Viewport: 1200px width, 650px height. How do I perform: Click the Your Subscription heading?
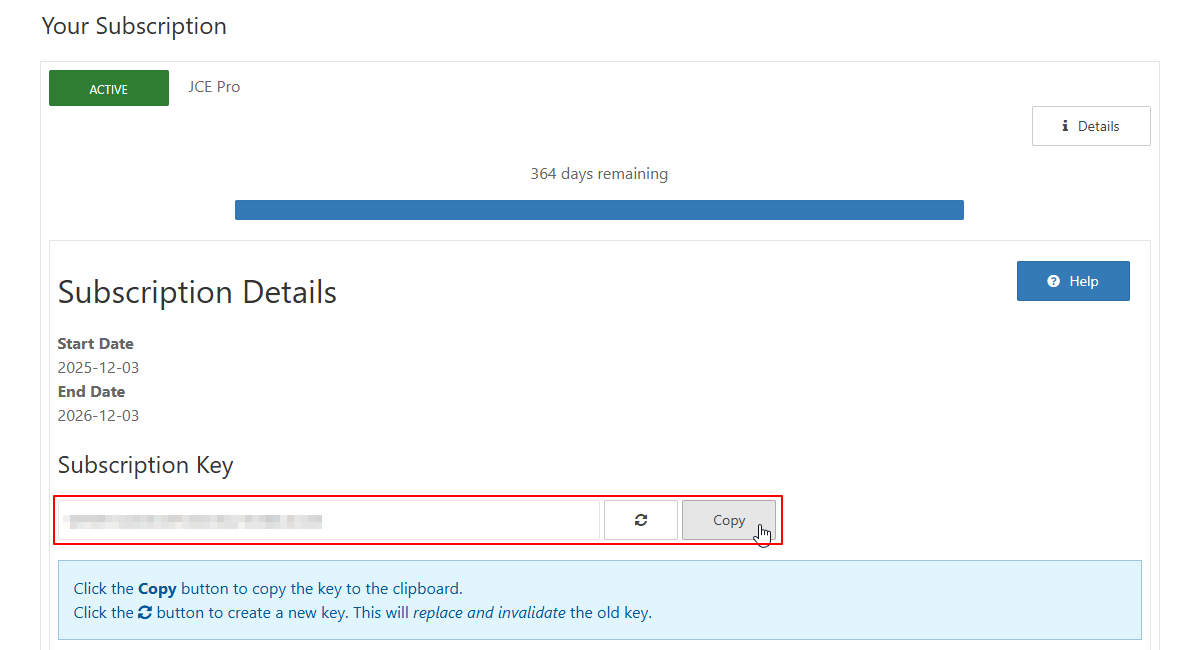[133, 26]
